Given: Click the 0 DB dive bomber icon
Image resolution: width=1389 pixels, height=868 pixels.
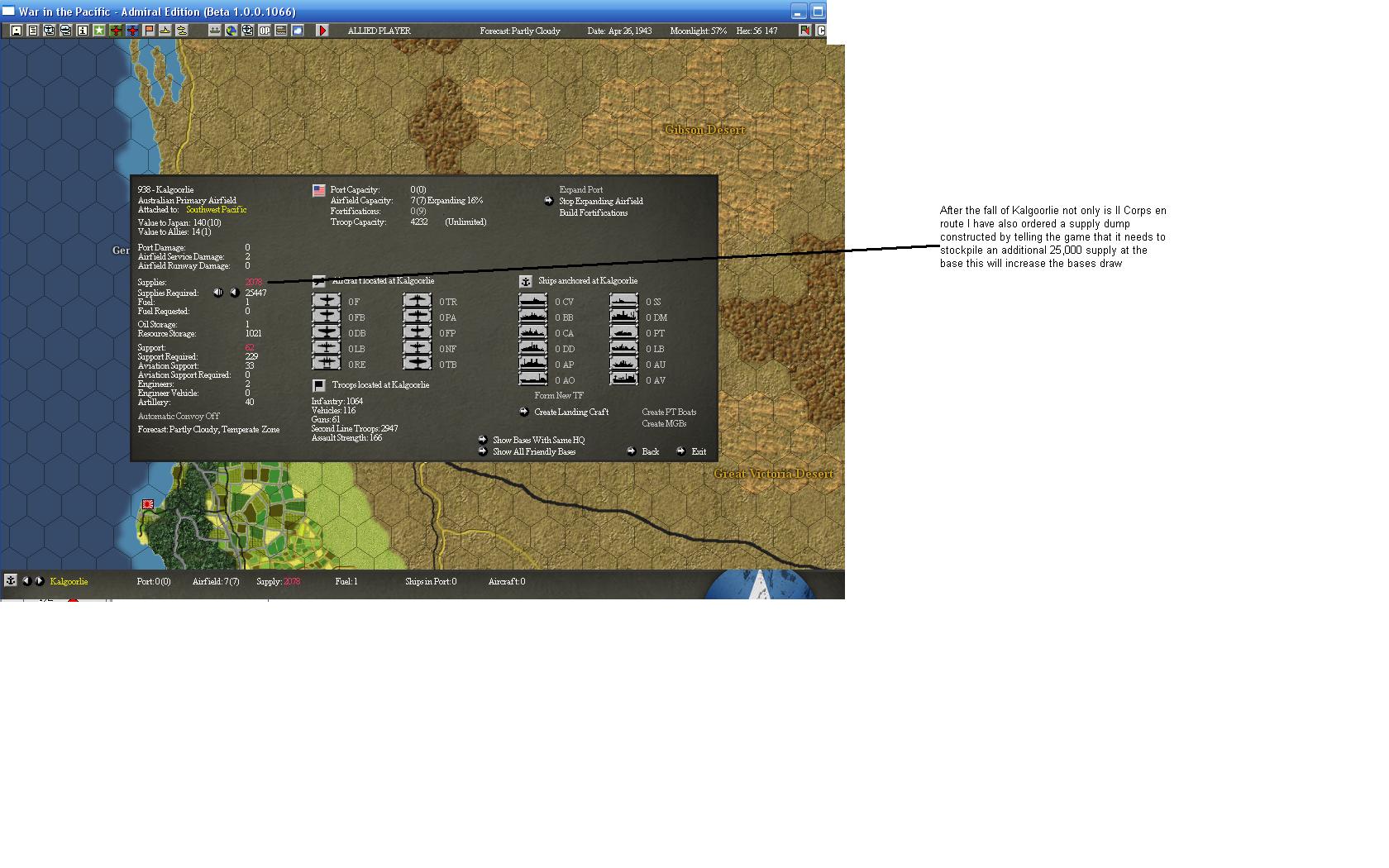Looking at the screenshot, I should [x=327, y=333].
